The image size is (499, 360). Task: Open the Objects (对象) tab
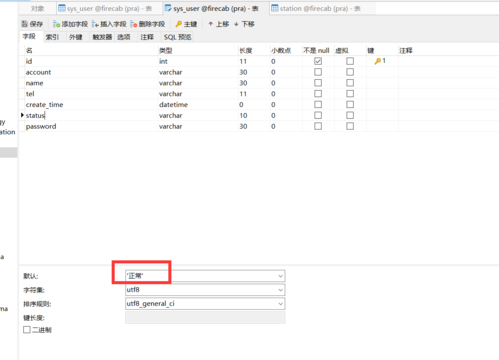[x=37, y=9]
